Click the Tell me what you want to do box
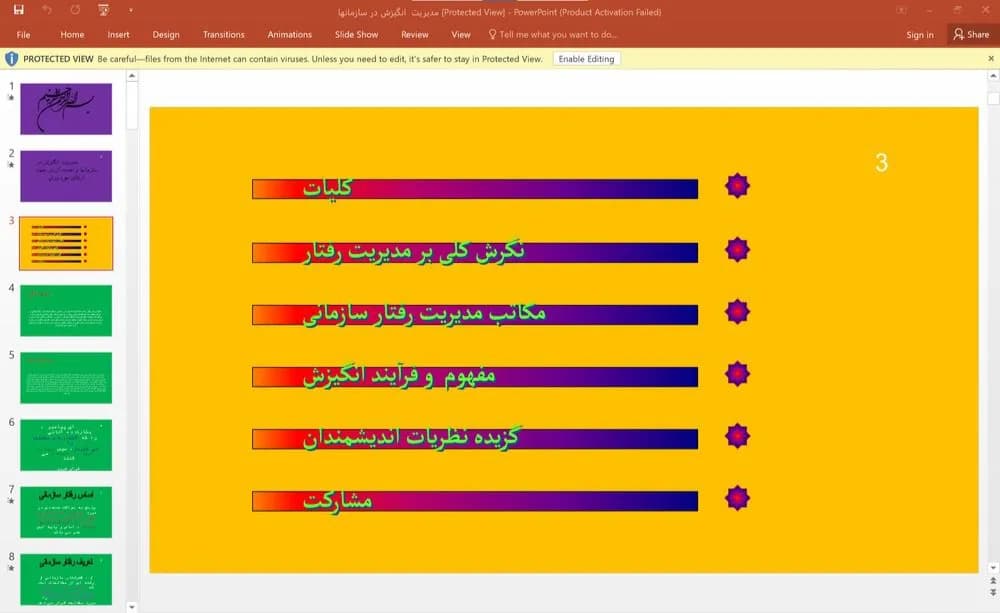 [x=553, y=34]
